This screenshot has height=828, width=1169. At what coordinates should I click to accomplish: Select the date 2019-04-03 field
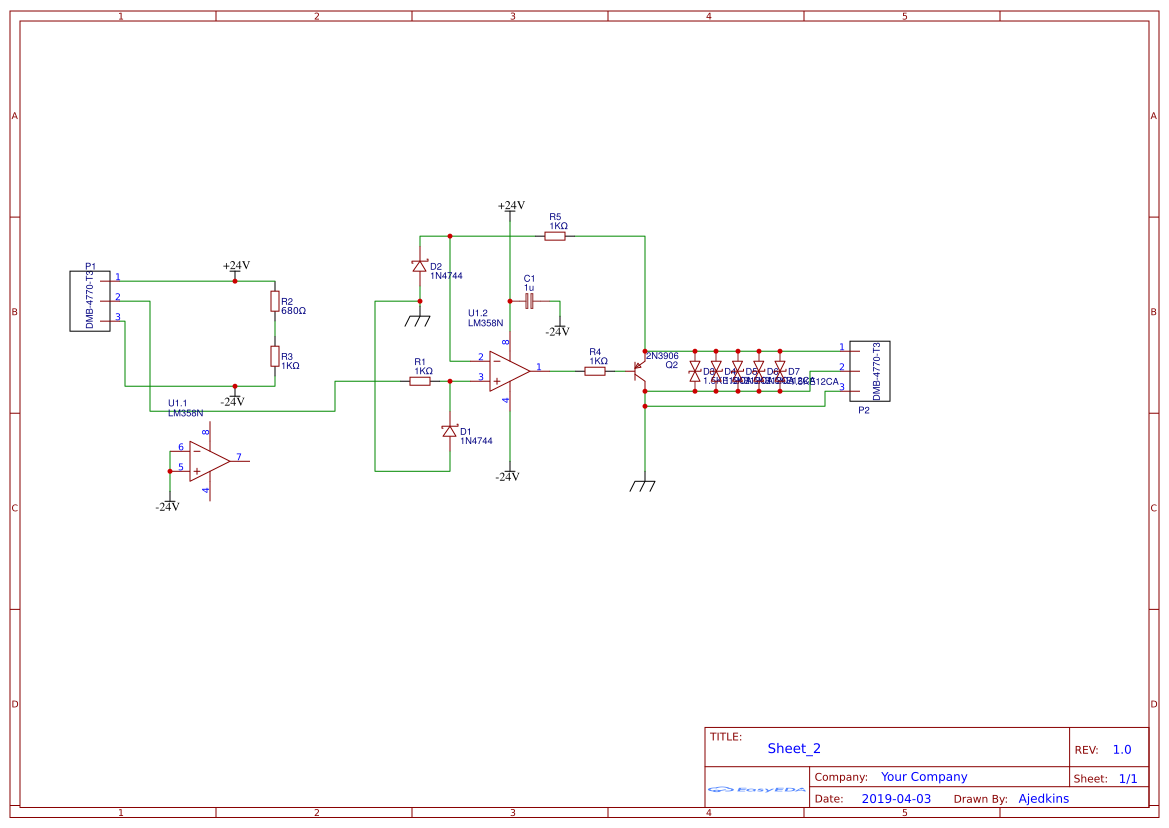tap(896, 798)
